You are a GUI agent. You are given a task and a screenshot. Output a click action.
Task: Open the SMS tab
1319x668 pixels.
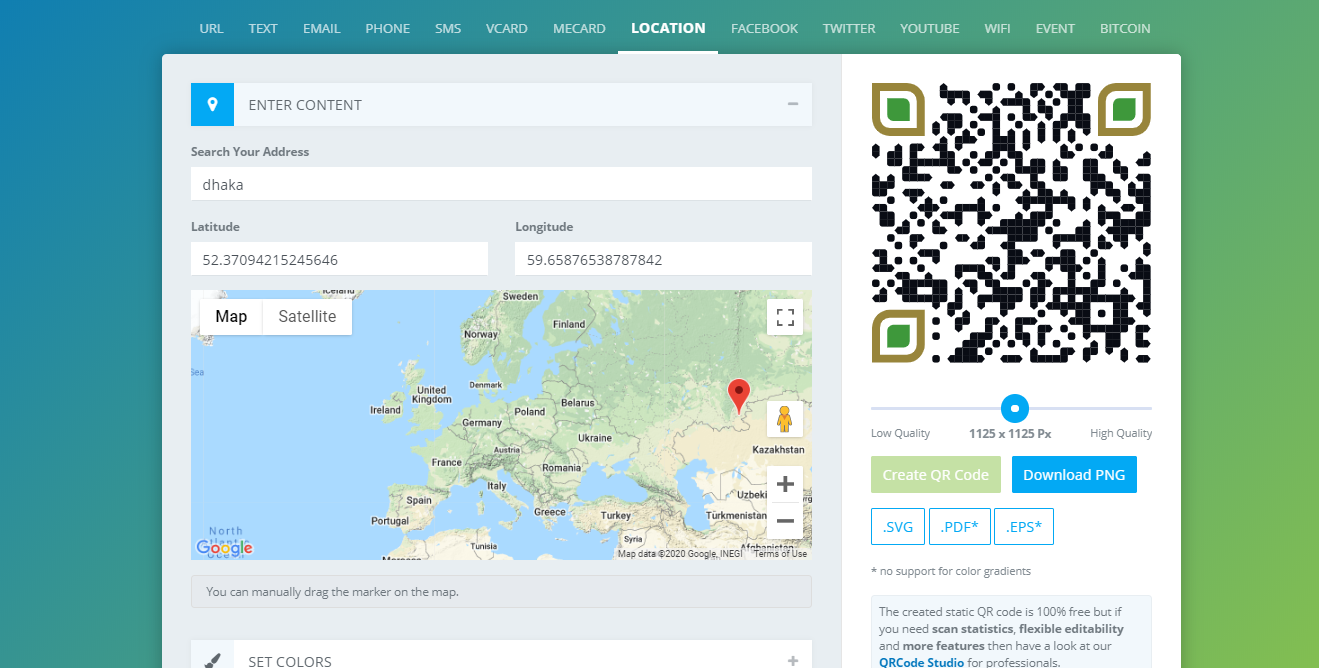[448, 28]
